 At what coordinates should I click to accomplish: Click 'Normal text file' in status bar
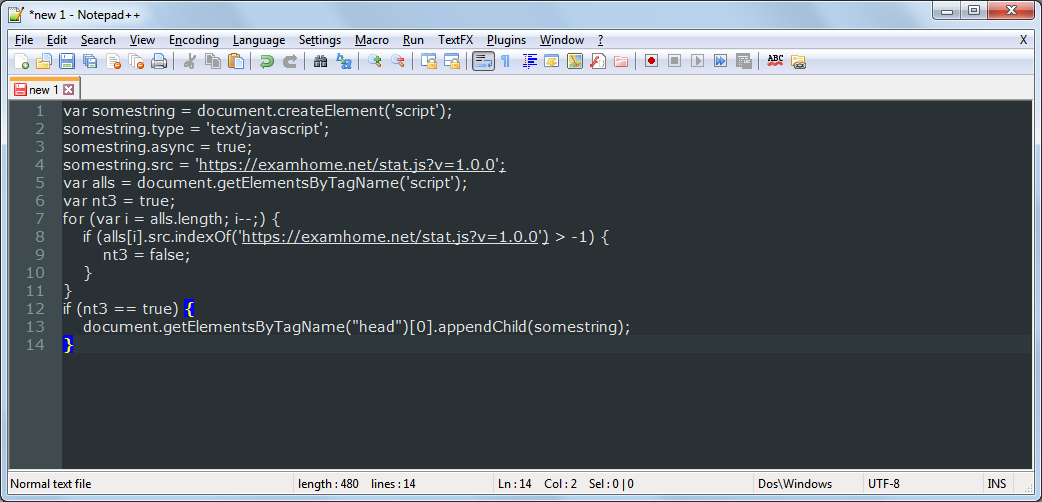coord(51,484)
